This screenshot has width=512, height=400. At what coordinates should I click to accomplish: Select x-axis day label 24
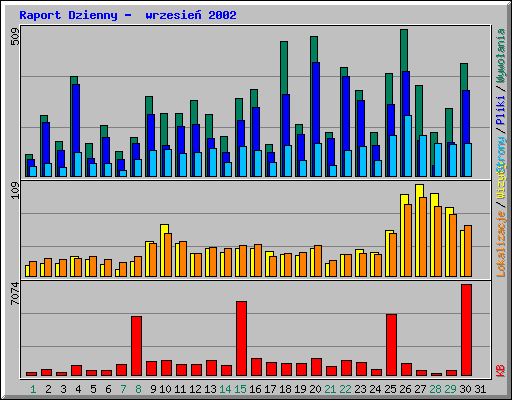click(x=375, y=389)
